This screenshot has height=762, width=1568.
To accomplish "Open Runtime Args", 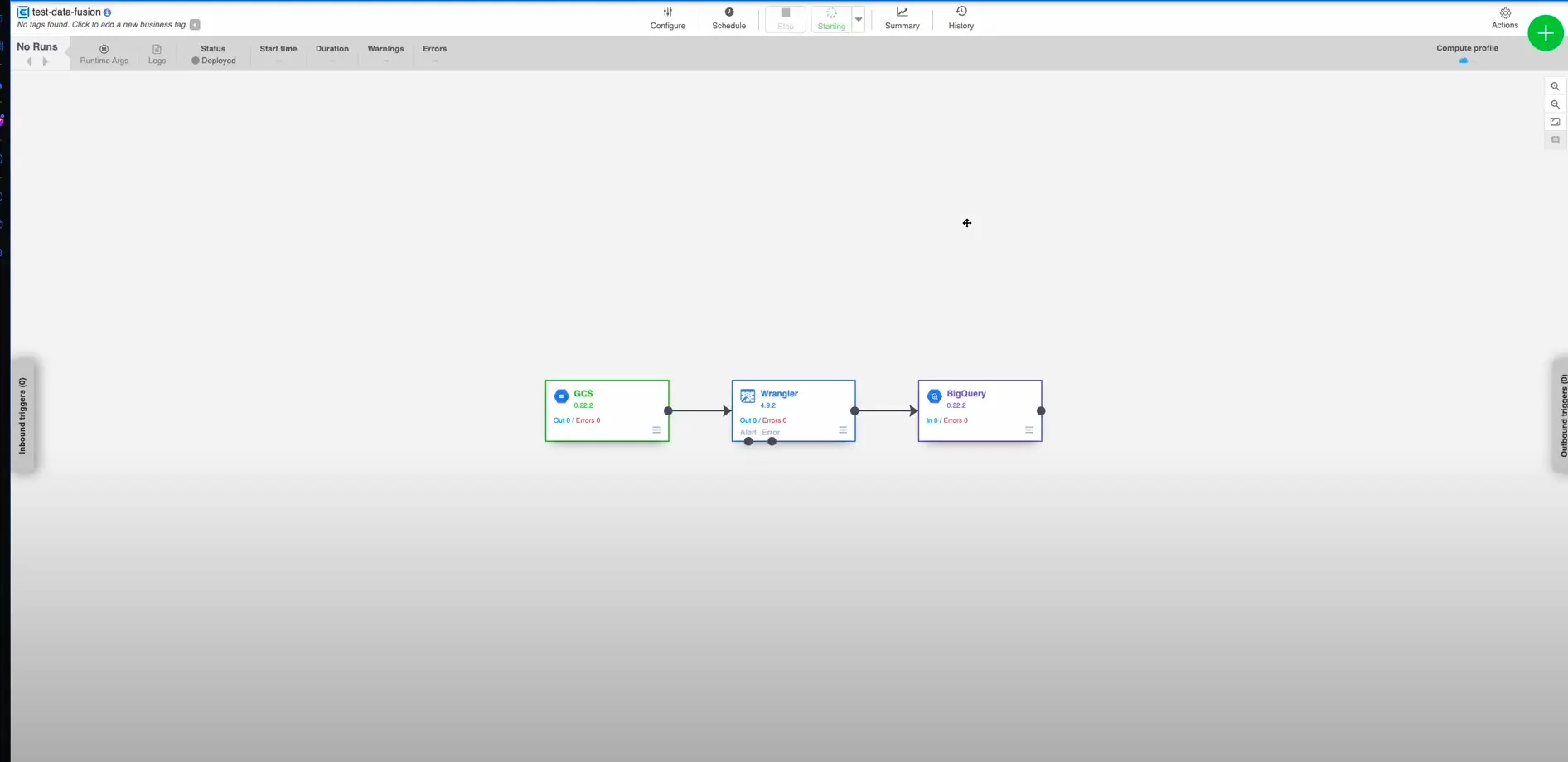I will pyautogui.click(x=104, y=55).
